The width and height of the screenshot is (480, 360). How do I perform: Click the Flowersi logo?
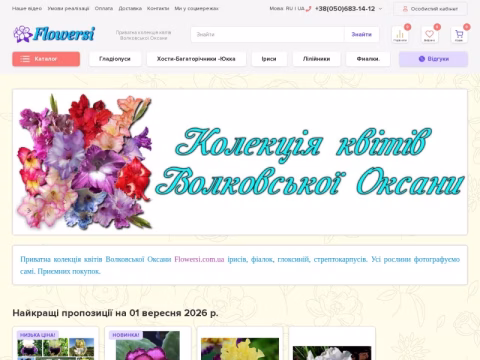click(54, 34)
